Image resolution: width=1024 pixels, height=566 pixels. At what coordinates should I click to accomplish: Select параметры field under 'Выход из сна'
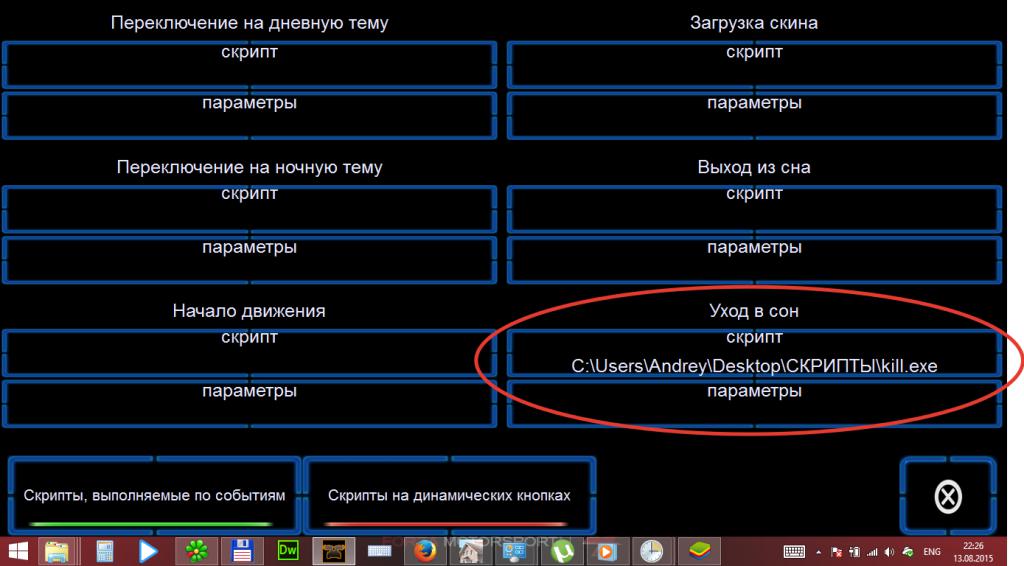(x=754, y=260)
